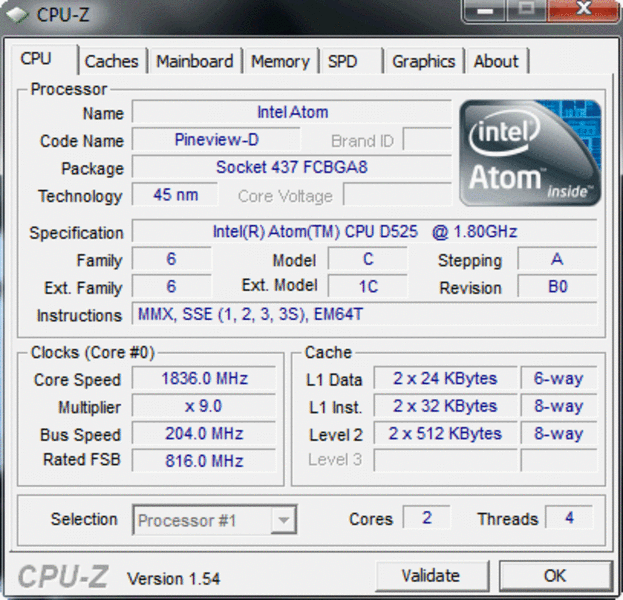Click the Version 1.54 label
Viewport: 623px width, 600px height.
(x=174, y=579)
